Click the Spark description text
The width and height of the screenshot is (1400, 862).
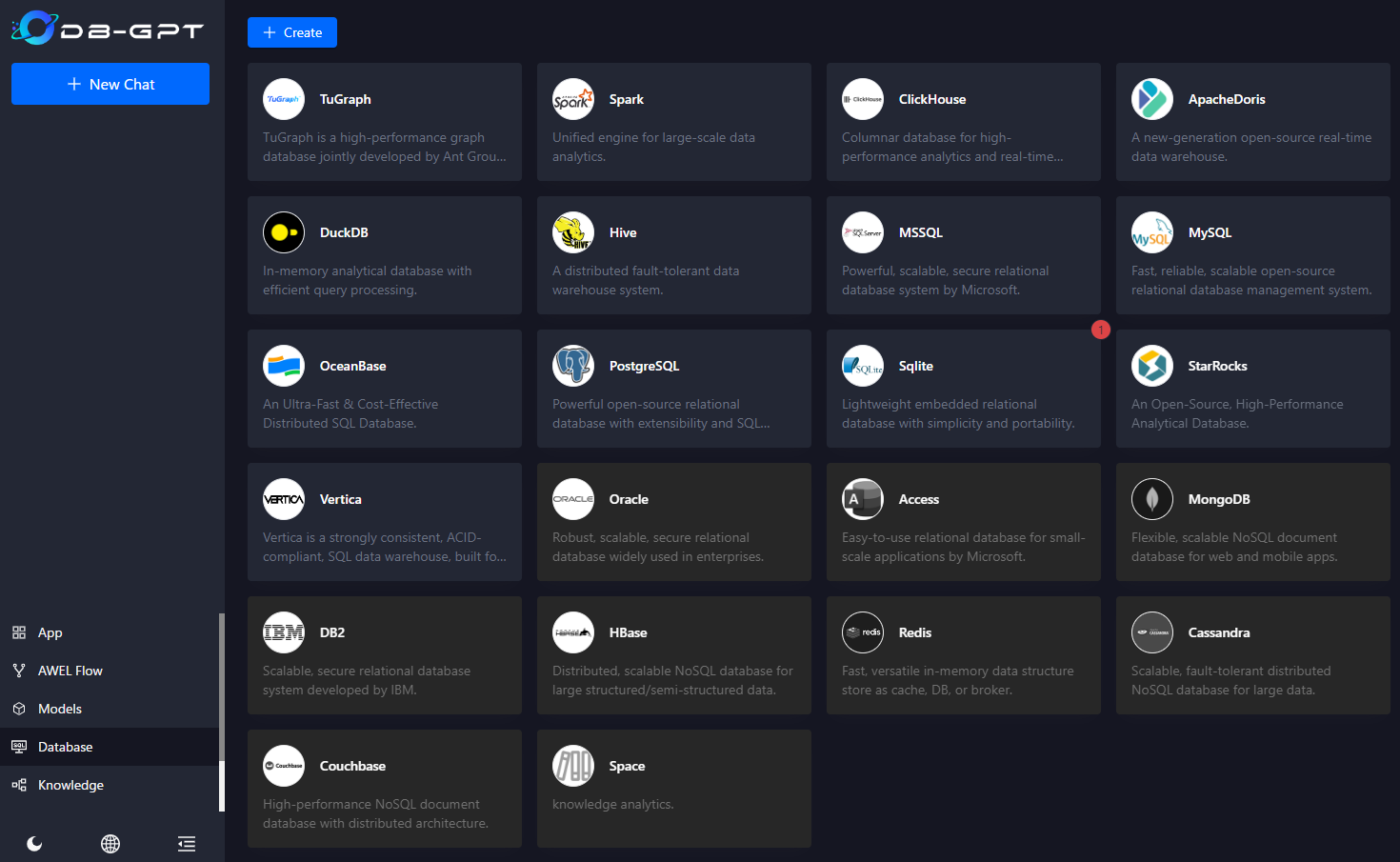click(x=654, y=147)
